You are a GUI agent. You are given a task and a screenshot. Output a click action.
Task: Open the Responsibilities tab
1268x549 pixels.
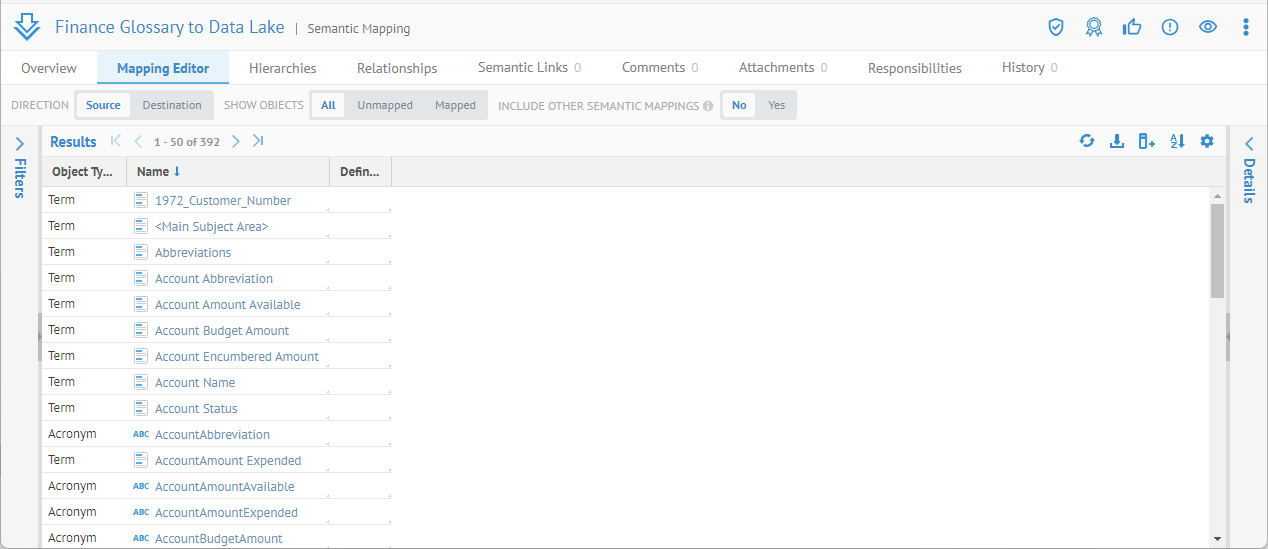coord(914,68)
